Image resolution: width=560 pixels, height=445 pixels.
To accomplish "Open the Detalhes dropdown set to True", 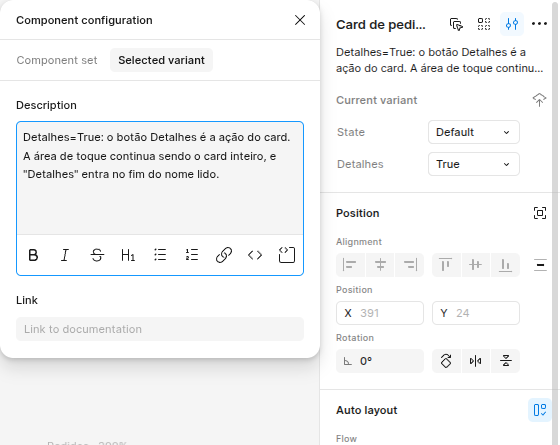I will [474, 164].
